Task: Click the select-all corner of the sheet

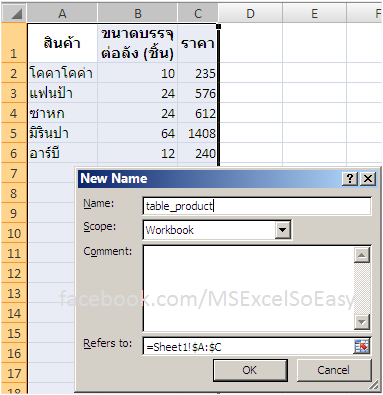Action: pyautogui.click(x=14, y=13)
